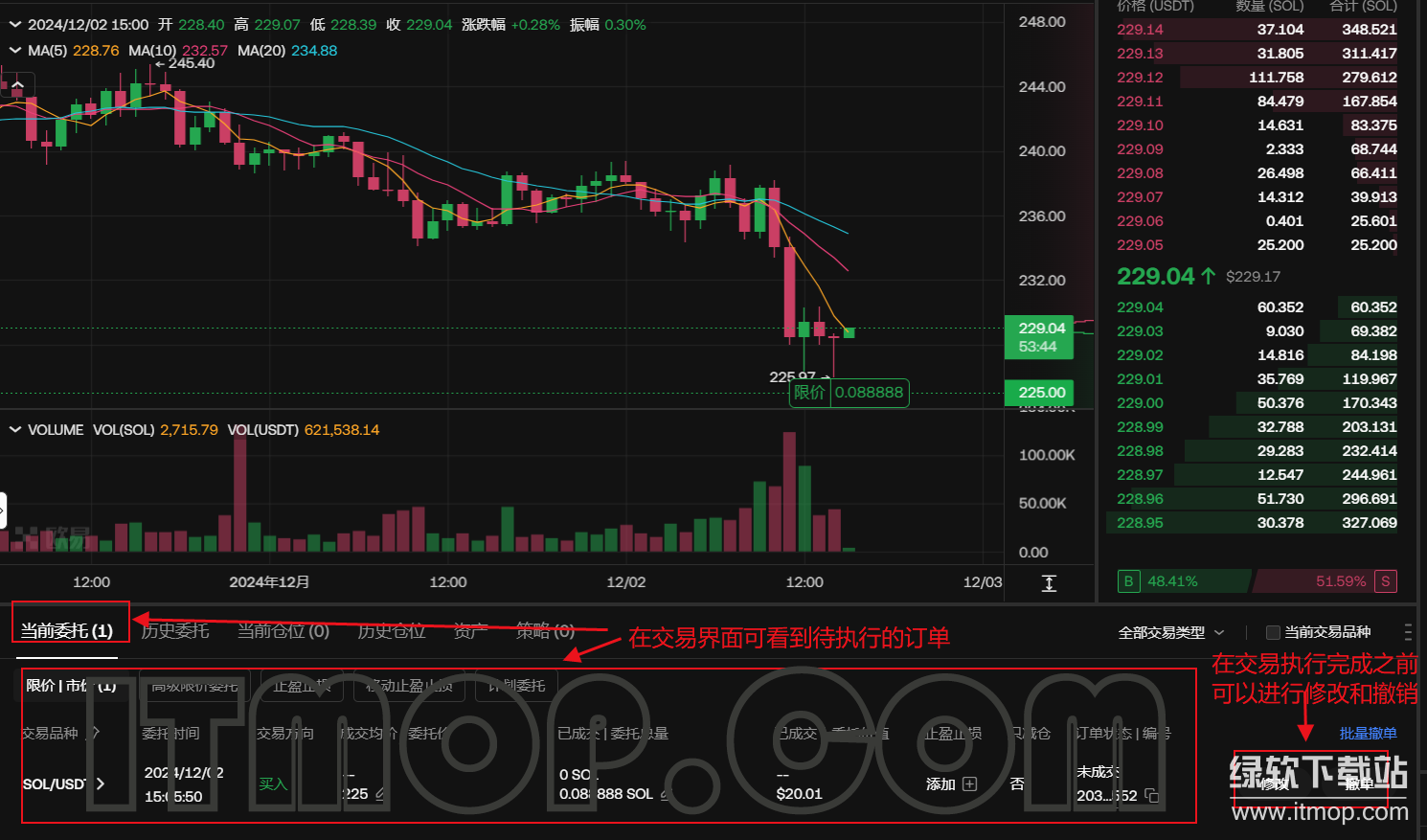Select the 229.14 ask price row
Screen dimensions: 1427x840
point(1257,30)
